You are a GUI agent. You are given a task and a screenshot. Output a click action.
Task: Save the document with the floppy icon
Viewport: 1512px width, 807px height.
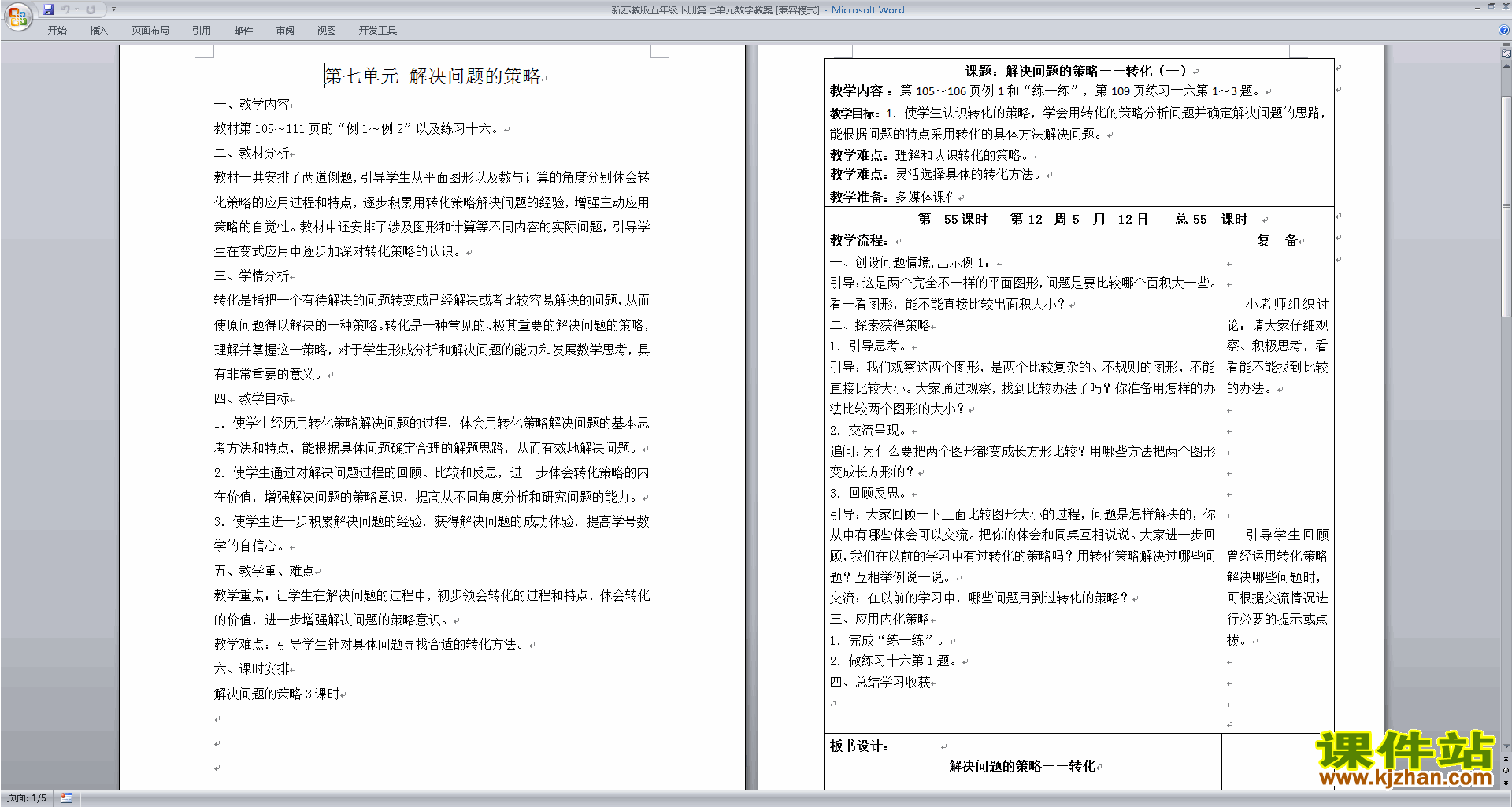click(x=48, y=9)
